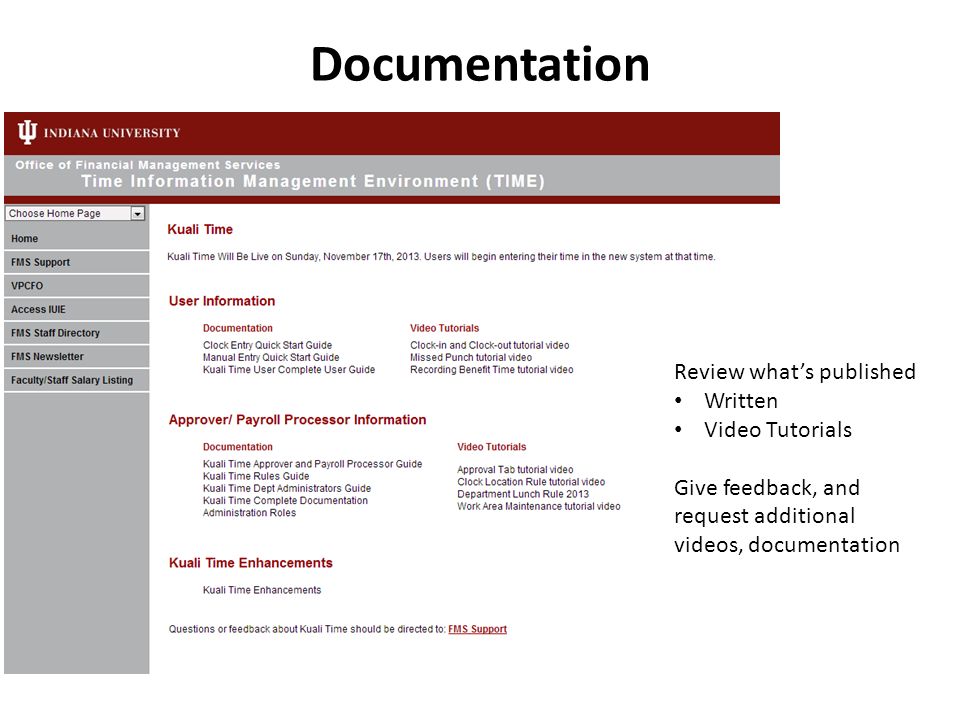Click Office of Financial Management Services text
Image resolution: width=960 pixels, height=720 pixels.
click(x=148, y=165)
